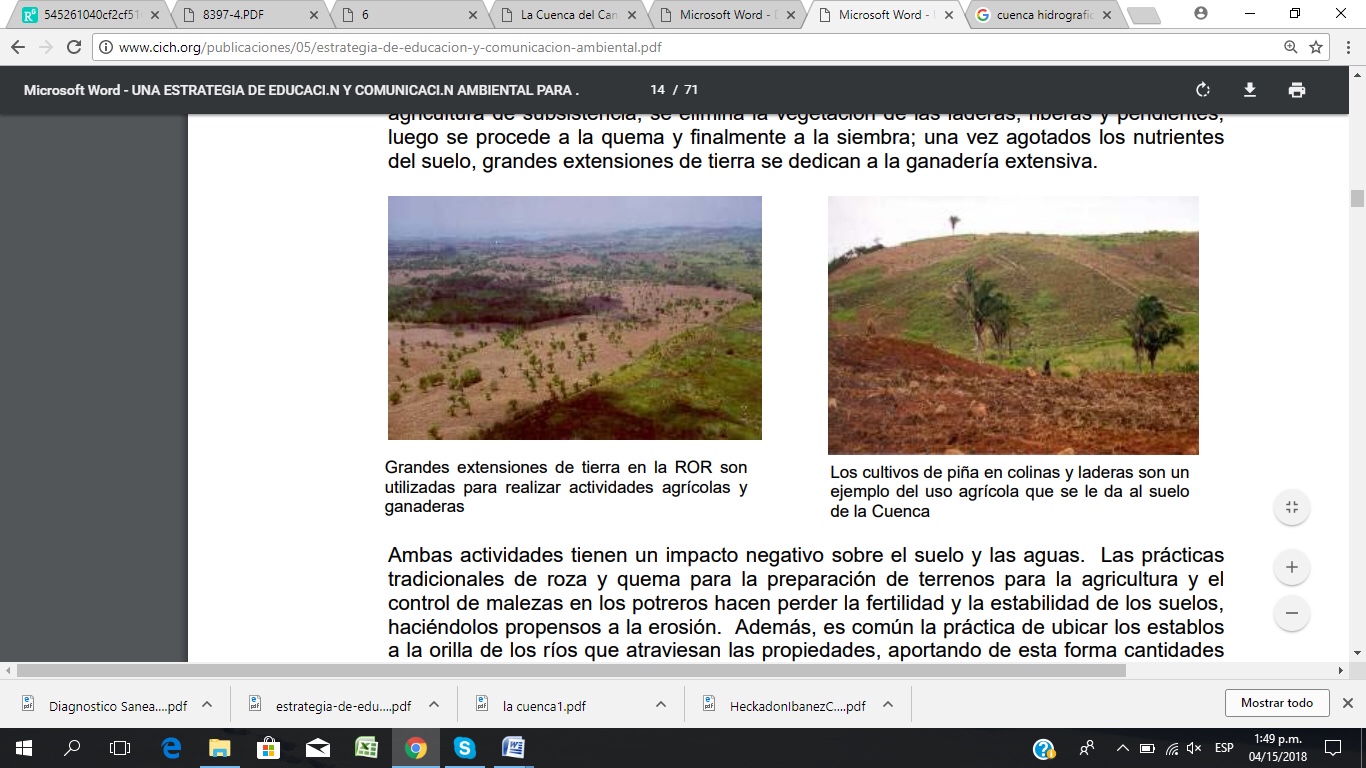This screenshot has width=1366, height=768.
Task: Zoom out using the minus button
Action: pyautogui.click(x=1292, y=613)
